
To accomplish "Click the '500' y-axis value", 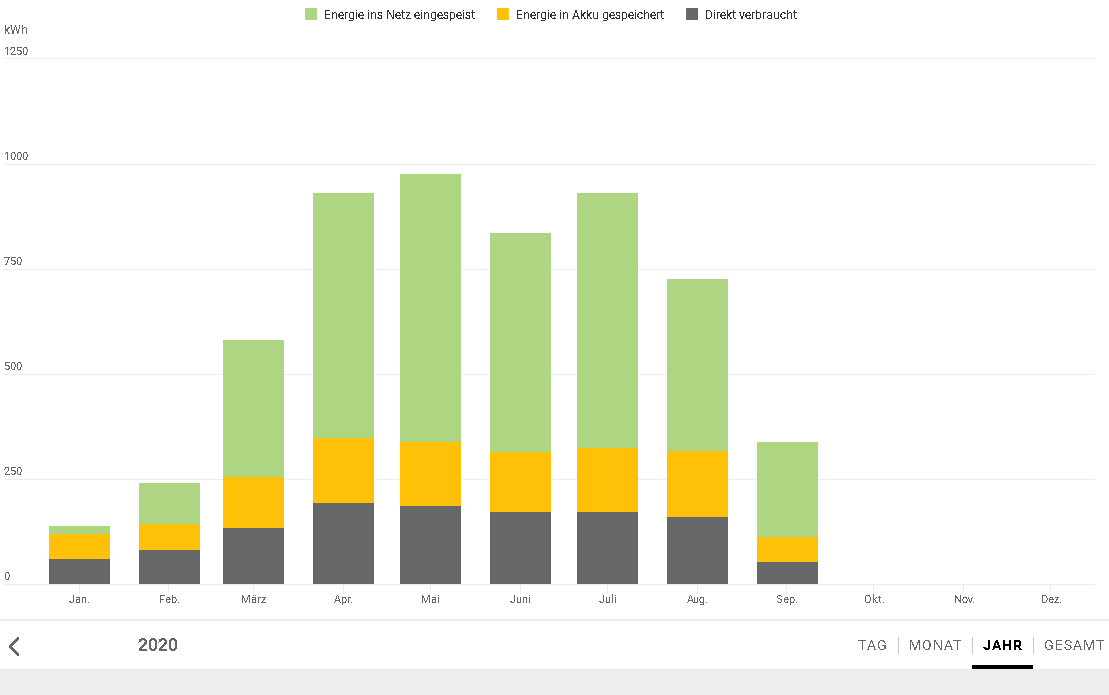I will 13,366.
